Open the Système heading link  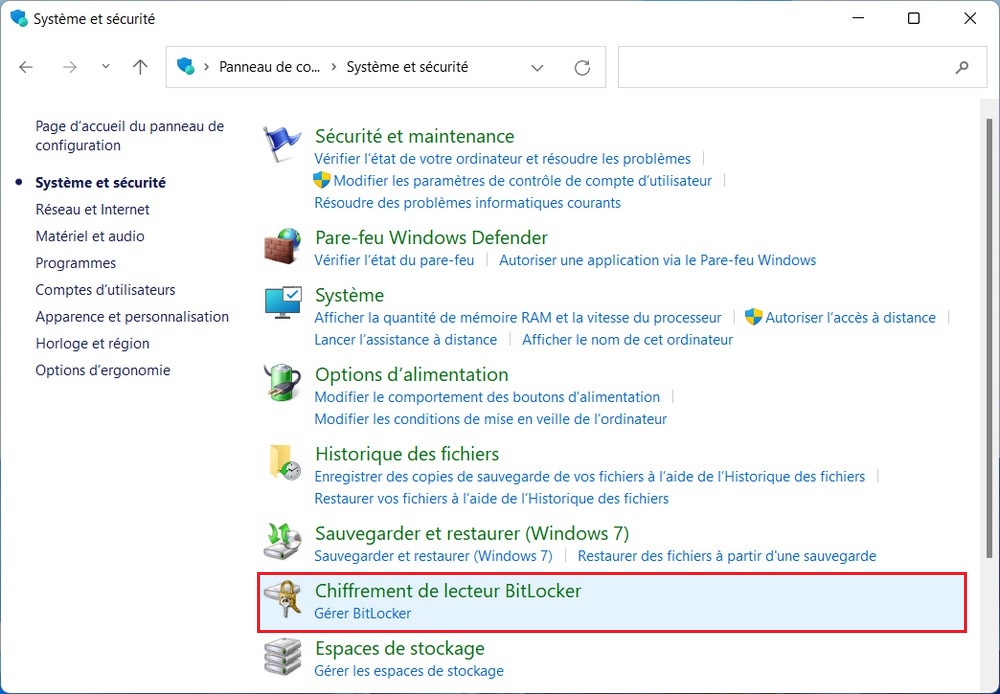(x=349, y=295)
